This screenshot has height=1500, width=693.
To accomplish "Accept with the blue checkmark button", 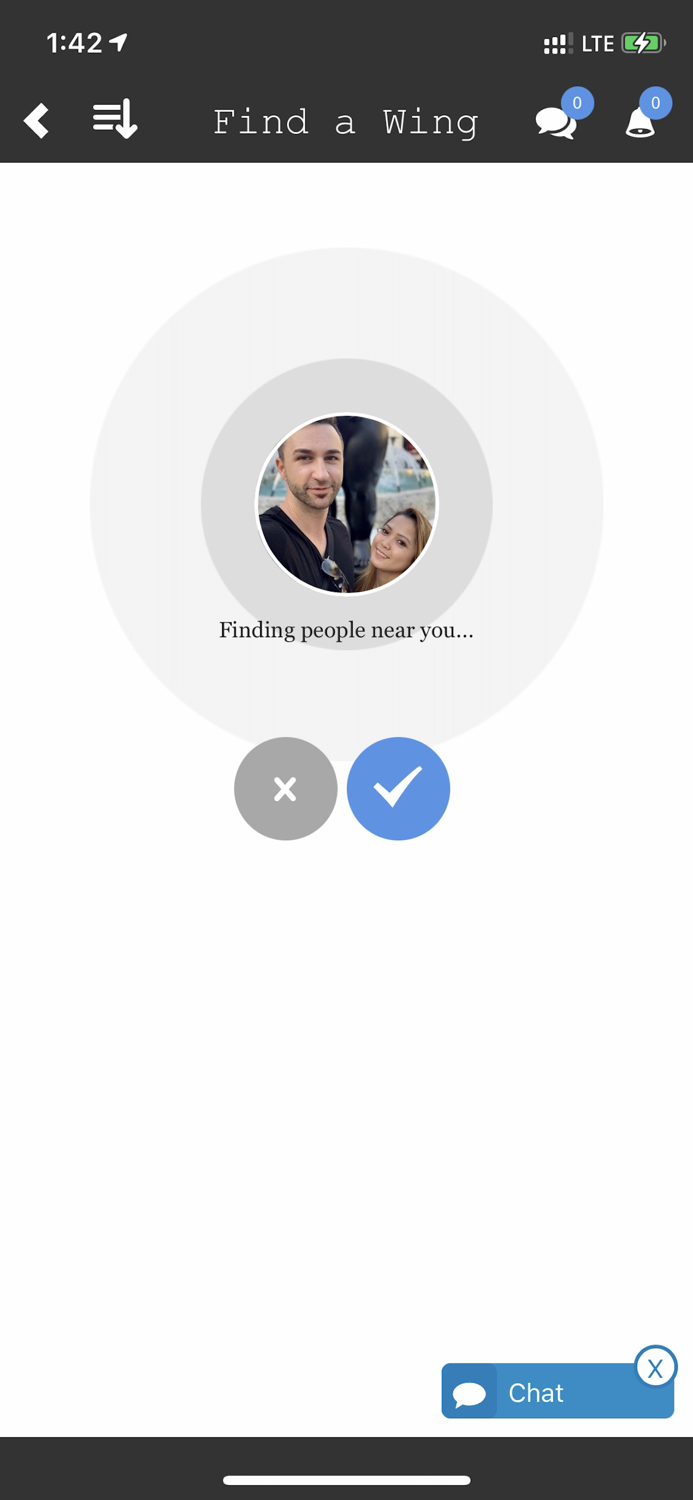I will click(398, 789).
